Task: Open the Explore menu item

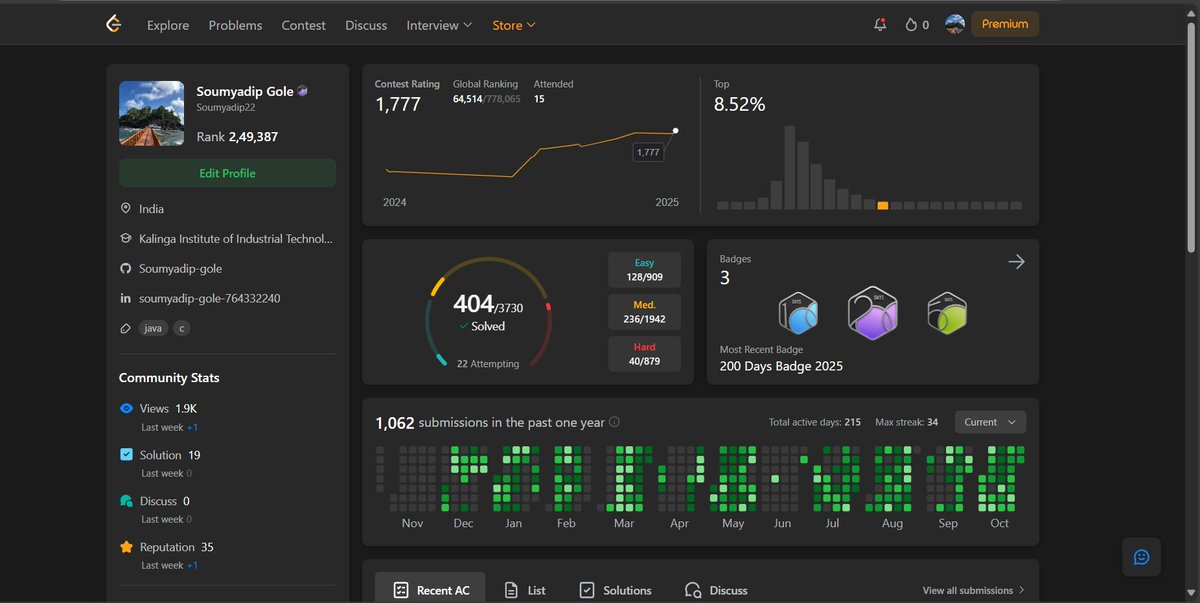Action: (168, 25)
